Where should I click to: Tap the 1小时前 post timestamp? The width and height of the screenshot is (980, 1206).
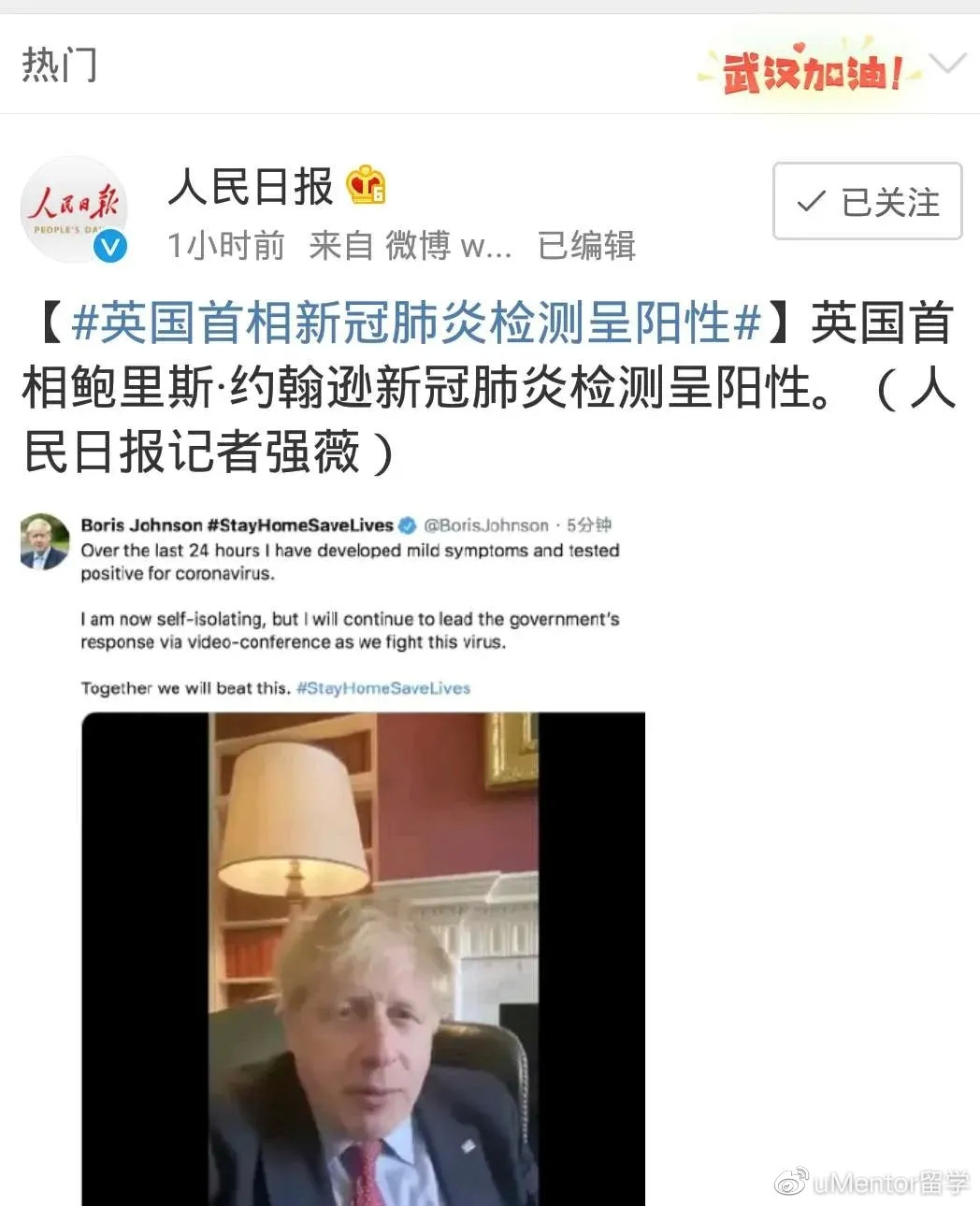point(225,246)
